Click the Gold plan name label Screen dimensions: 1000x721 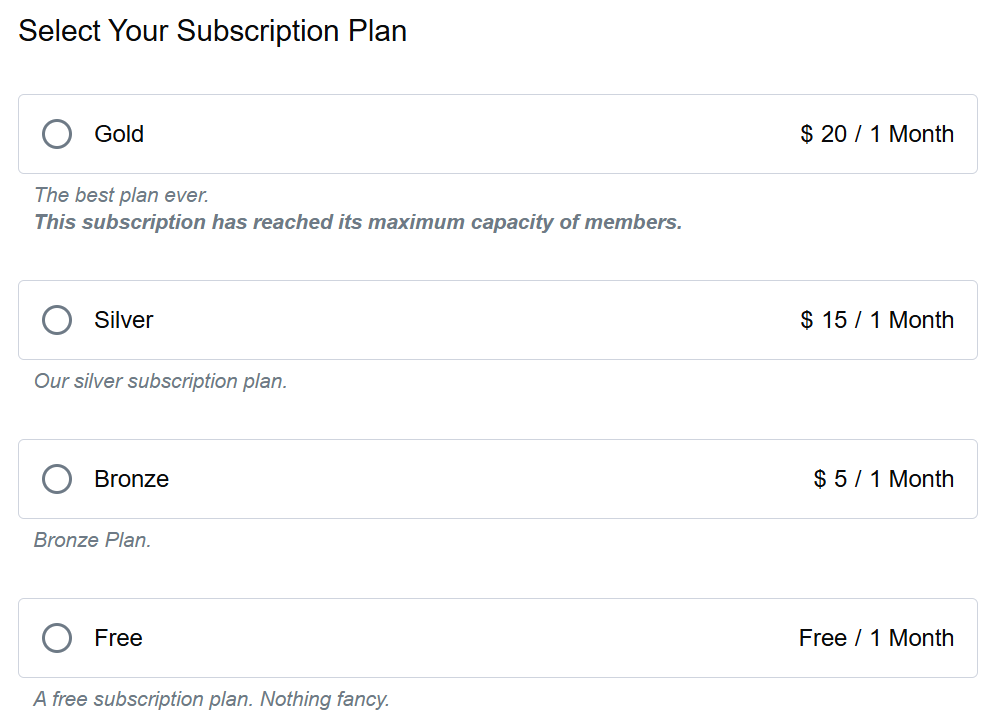click(x=119, y=133)
